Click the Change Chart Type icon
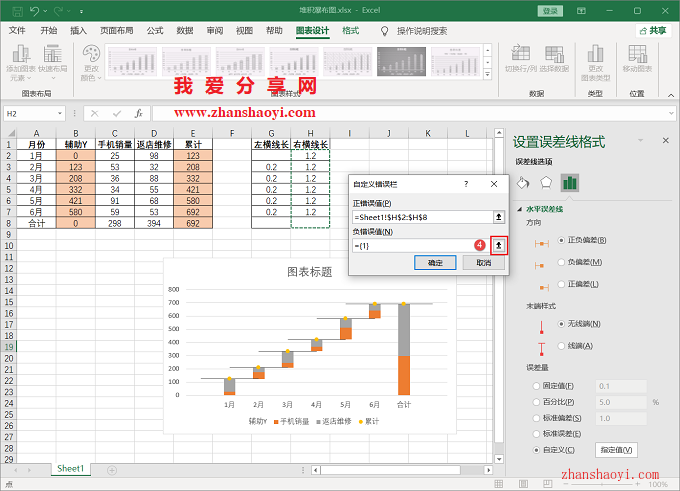680x491 pixels. (595, 63)
